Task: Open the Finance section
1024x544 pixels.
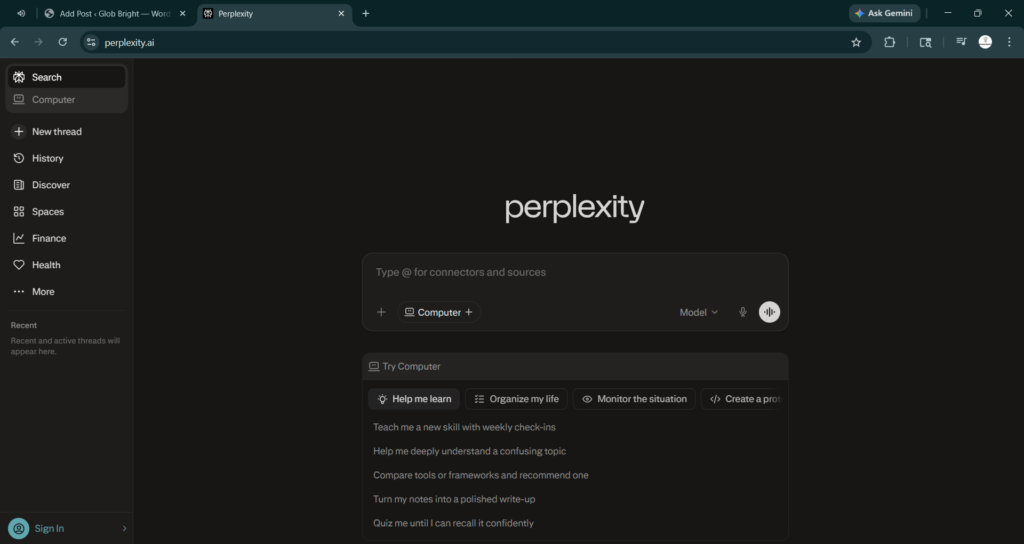Action: [x=48, y=238]
